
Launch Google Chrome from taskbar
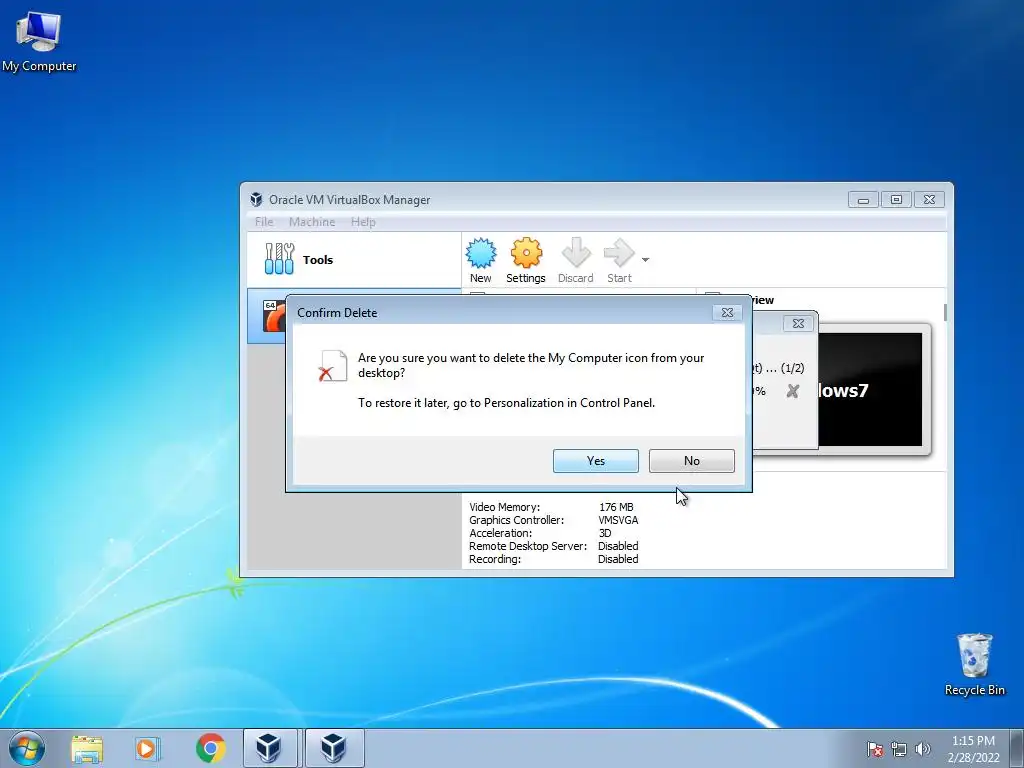[210, 748]
